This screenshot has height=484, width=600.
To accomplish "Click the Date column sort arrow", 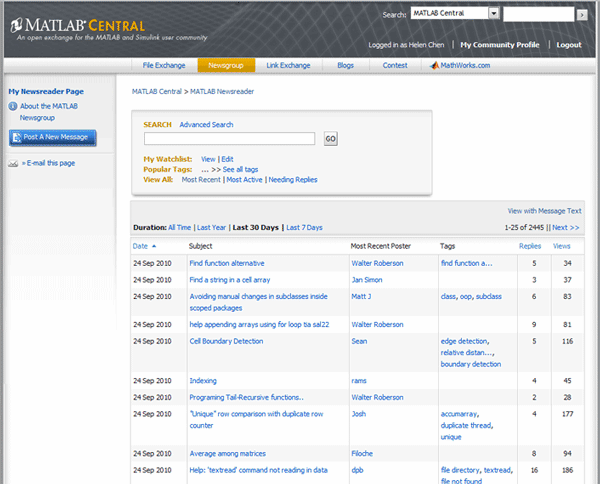I will pos(154,246).
